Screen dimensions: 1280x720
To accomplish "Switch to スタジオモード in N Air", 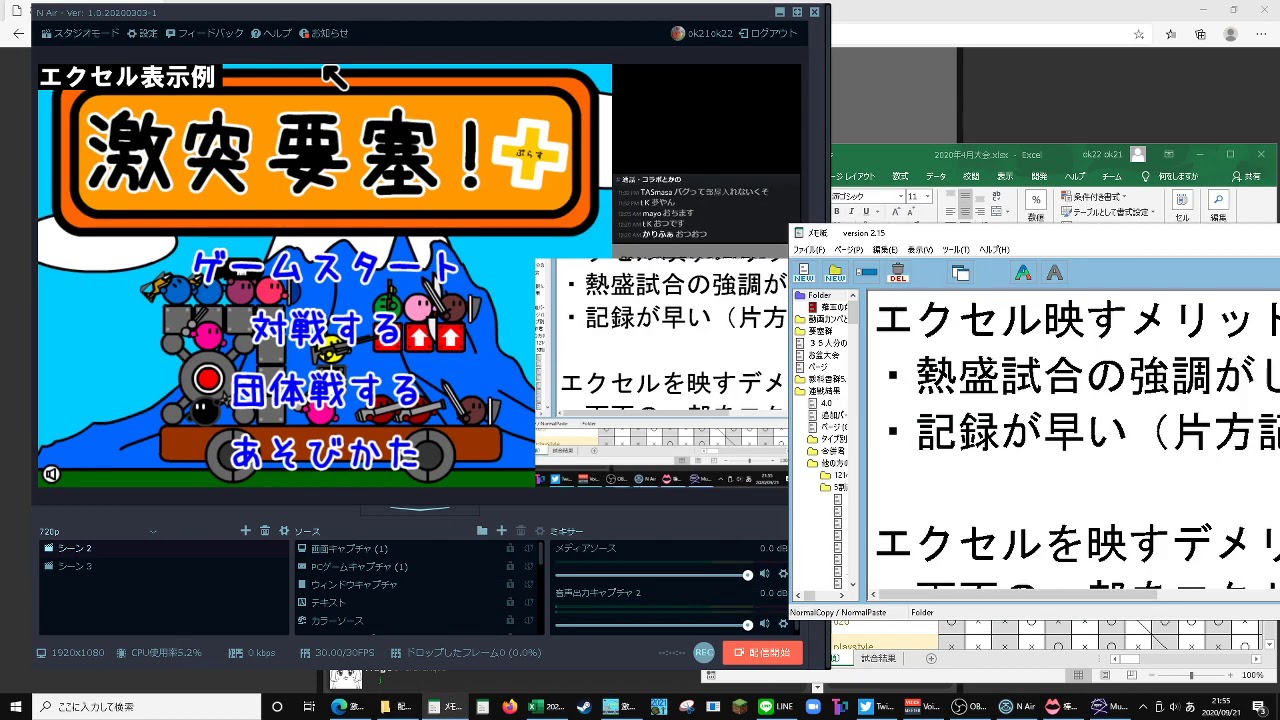I will click(80, 33).
